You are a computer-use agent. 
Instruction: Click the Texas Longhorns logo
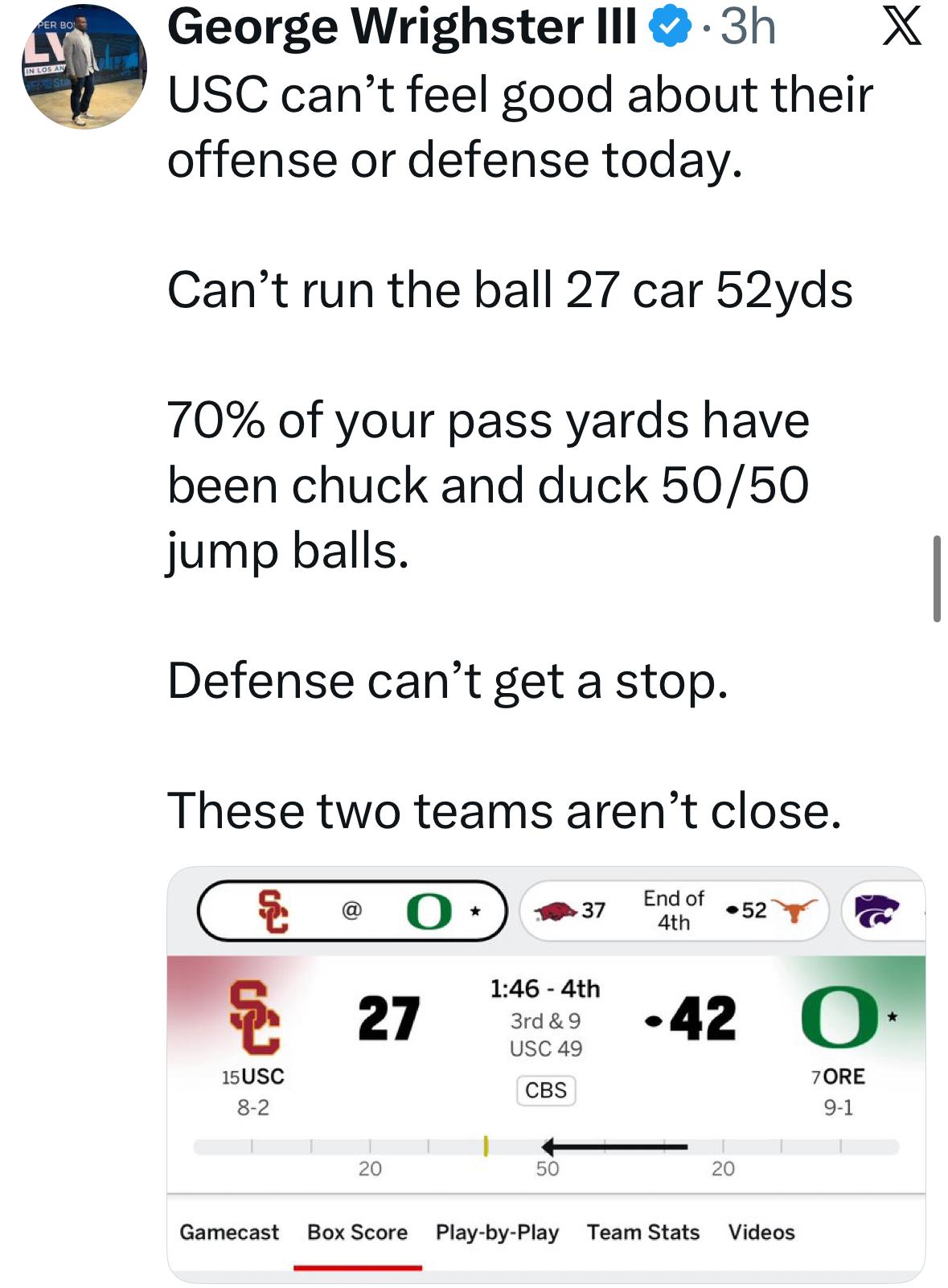[794, 910]
